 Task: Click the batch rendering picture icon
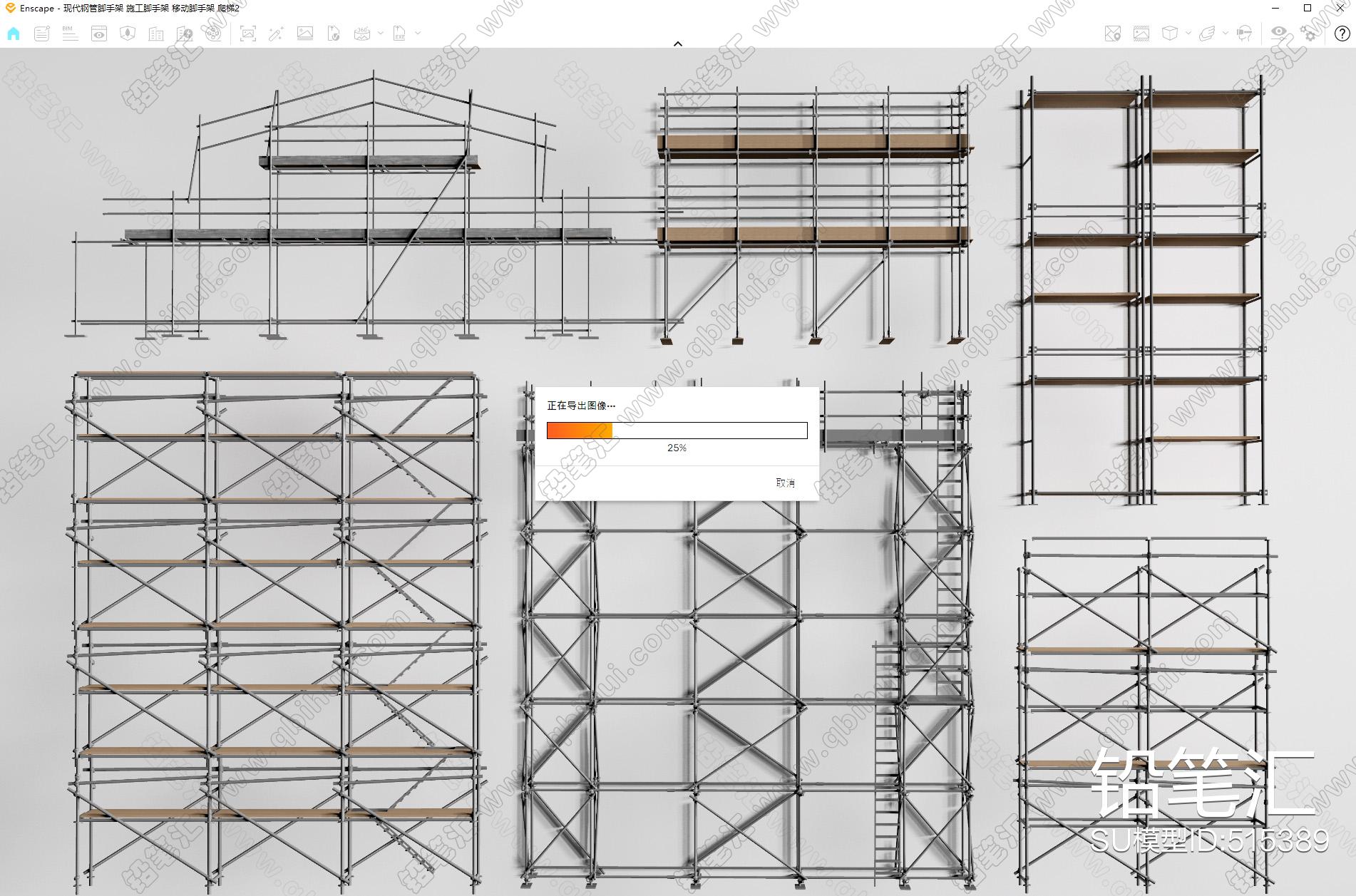coord(305,34)
